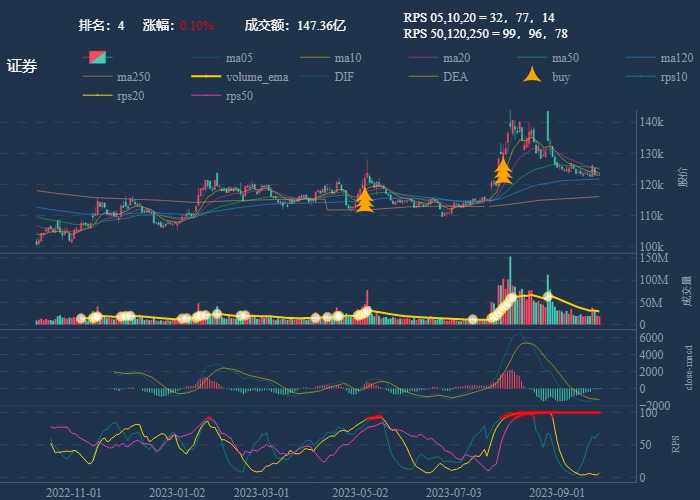Click the rps20 yellow legend line icon

pyautogui.click(x=97, y=96)
